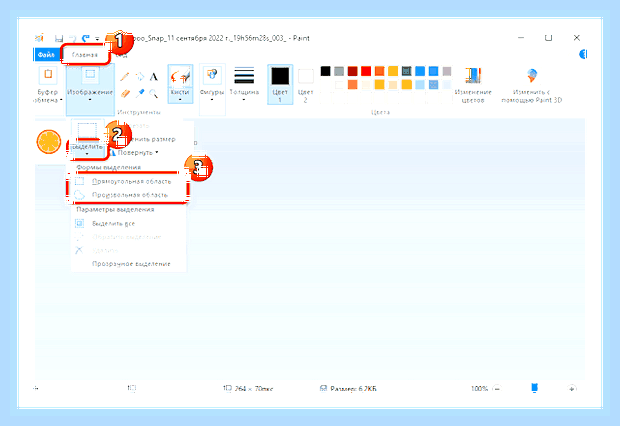The height and width of the screenshot is (426, 620).
Task: Choose Обратить выделение menu item
Action: [x=129, y=237]
